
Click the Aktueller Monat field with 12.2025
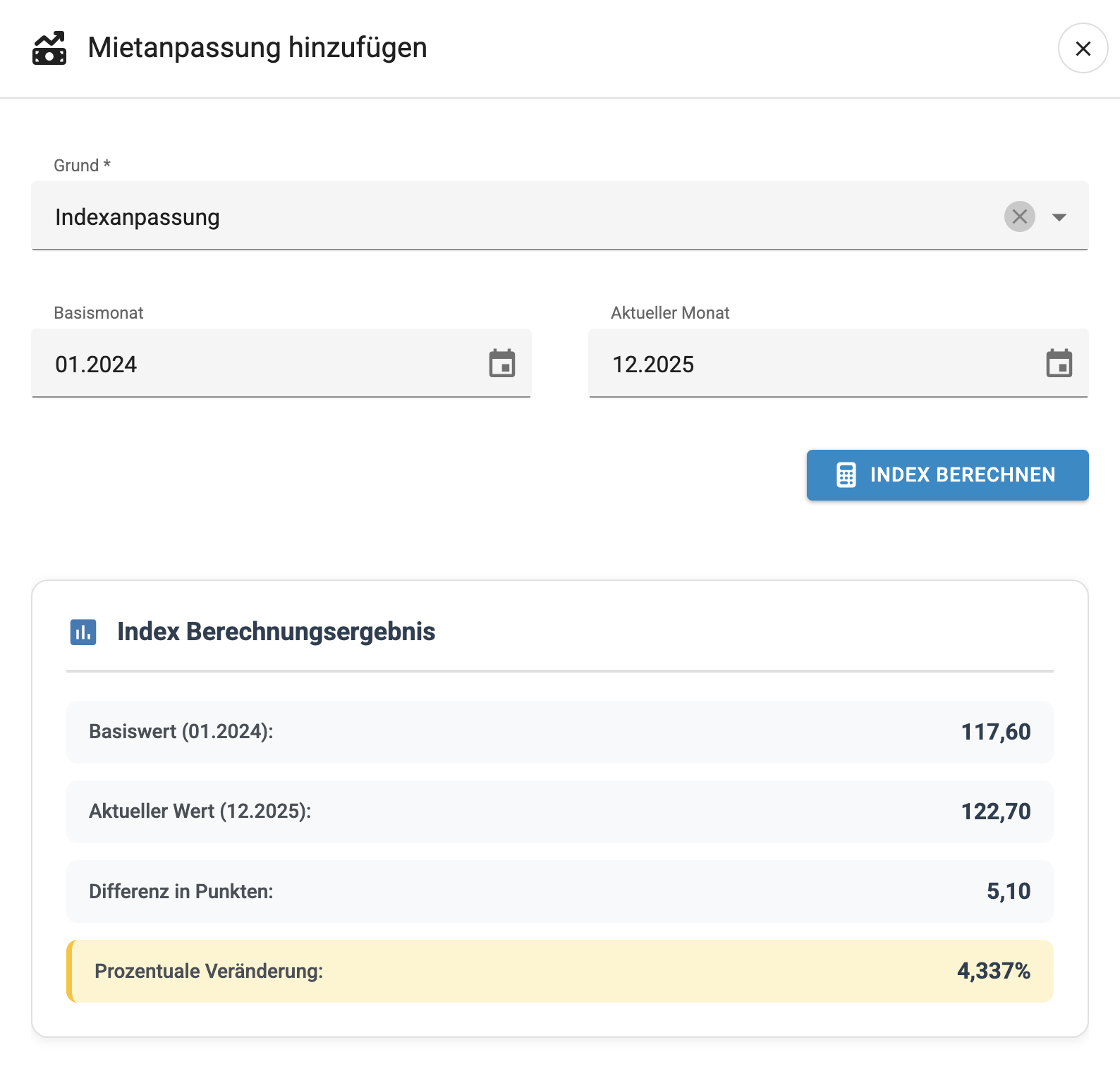[838, 363]
